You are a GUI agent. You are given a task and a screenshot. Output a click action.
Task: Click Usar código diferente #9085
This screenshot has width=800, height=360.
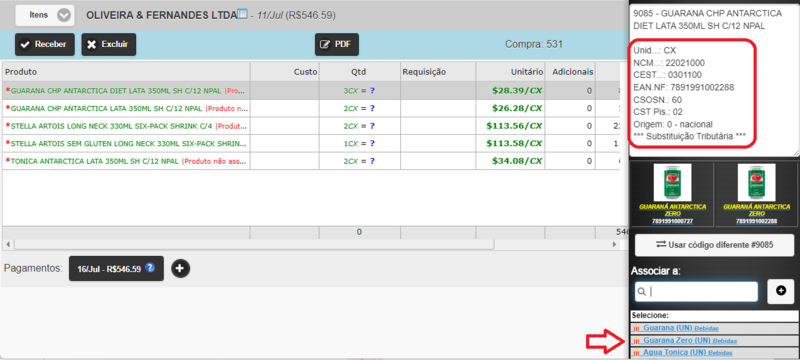(714, 245)
